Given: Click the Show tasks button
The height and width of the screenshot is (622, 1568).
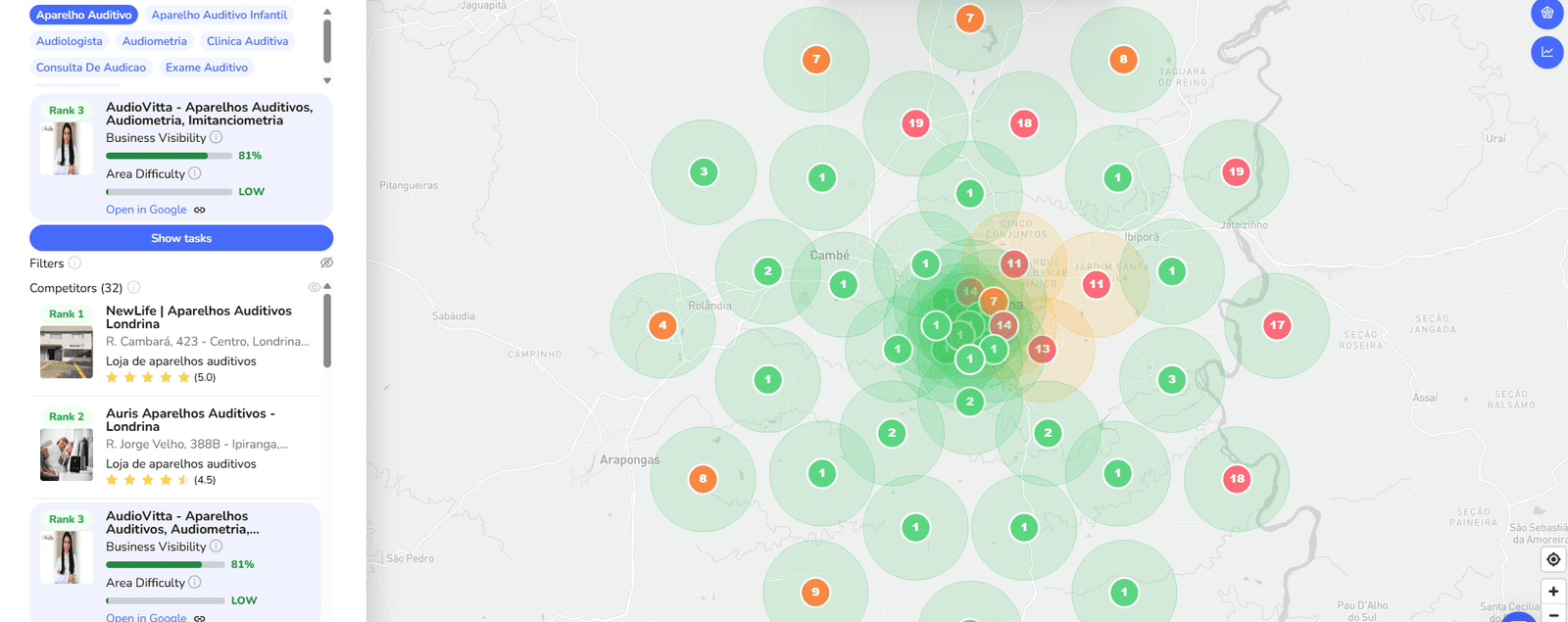Looking at the screenshot, I should pos(181,238).
